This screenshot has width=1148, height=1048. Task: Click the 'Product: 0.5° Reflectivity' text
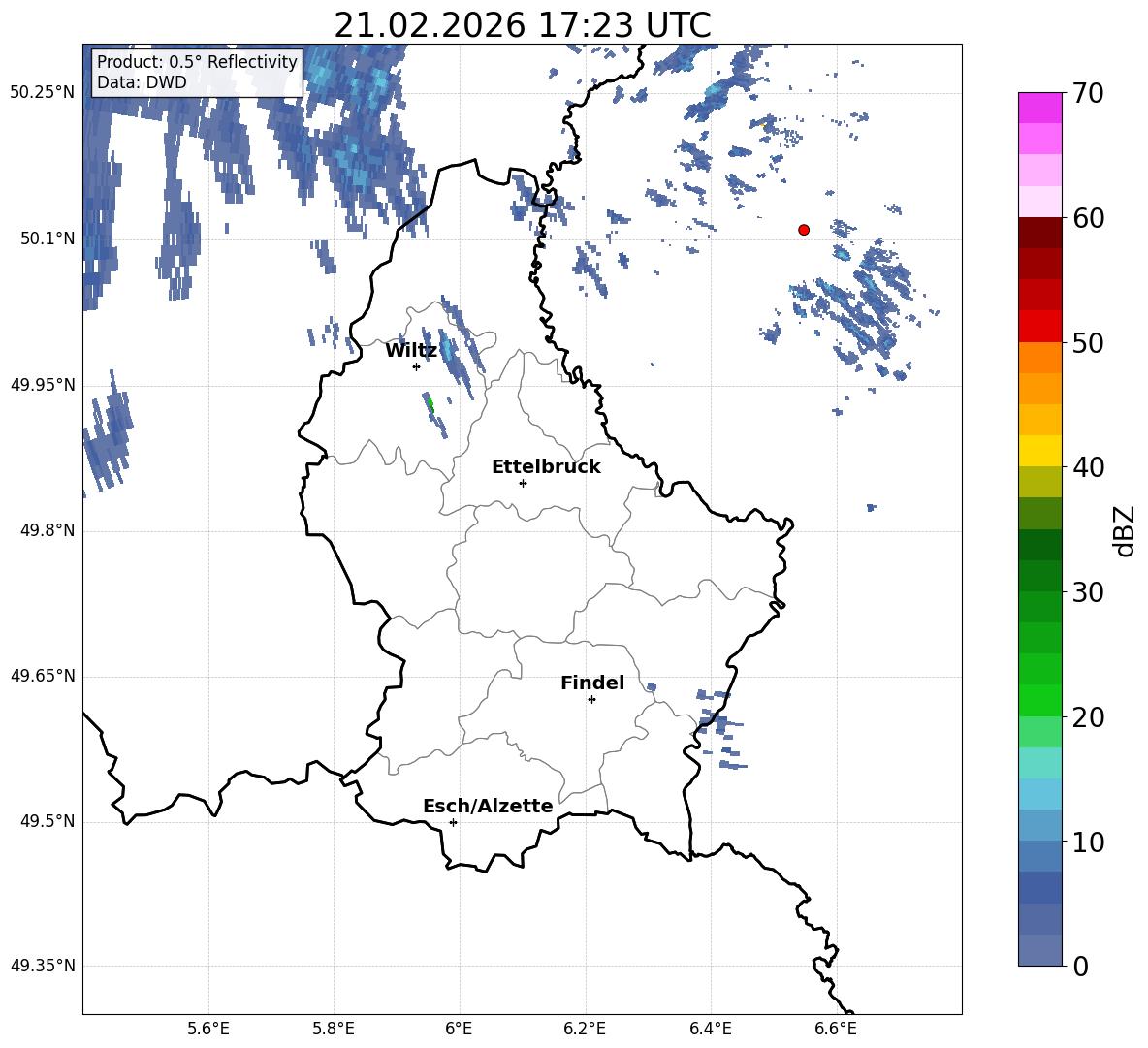coord(197,61)
